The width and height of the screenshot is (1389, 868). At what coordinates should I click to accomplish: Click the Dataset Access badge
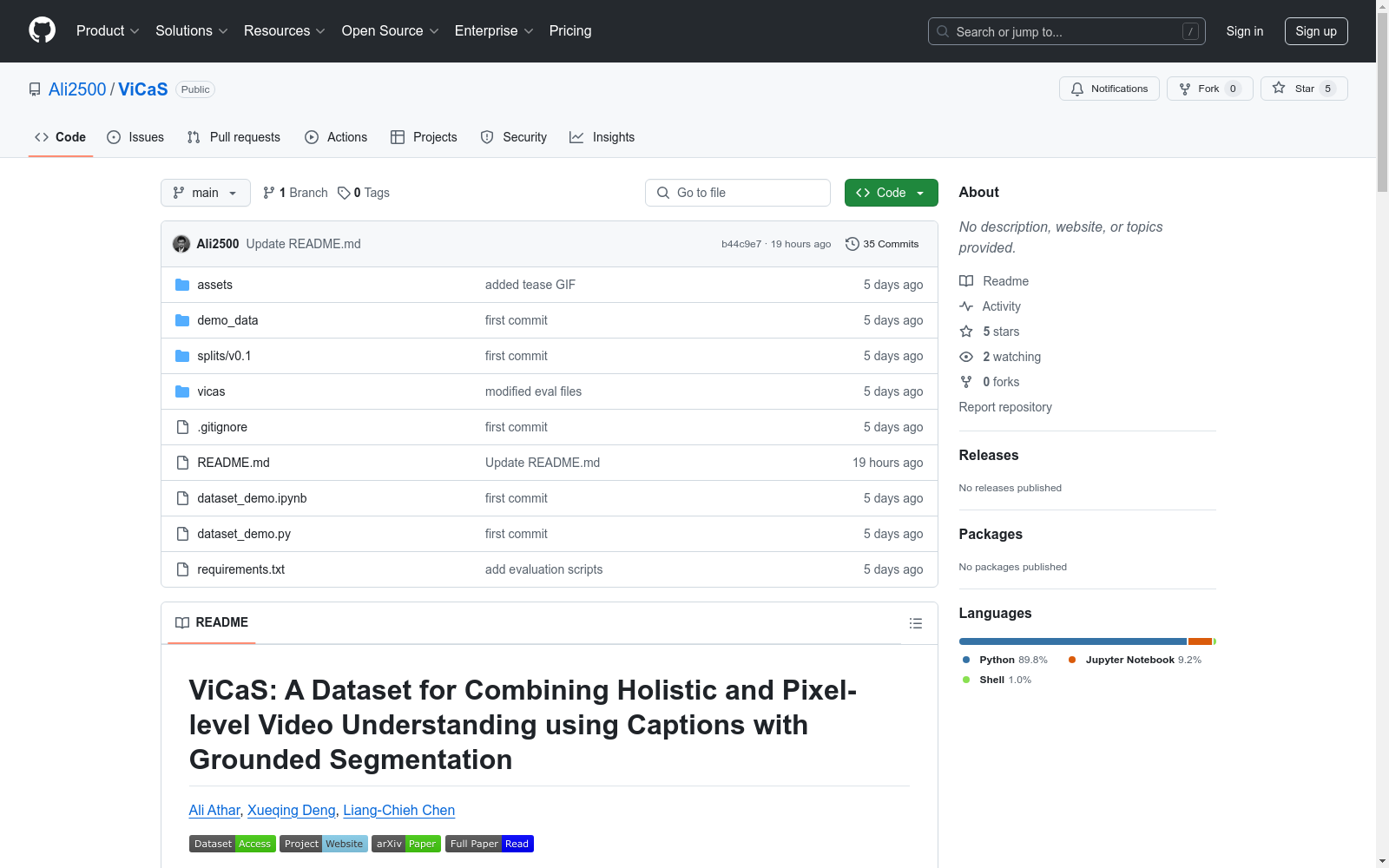233,844
